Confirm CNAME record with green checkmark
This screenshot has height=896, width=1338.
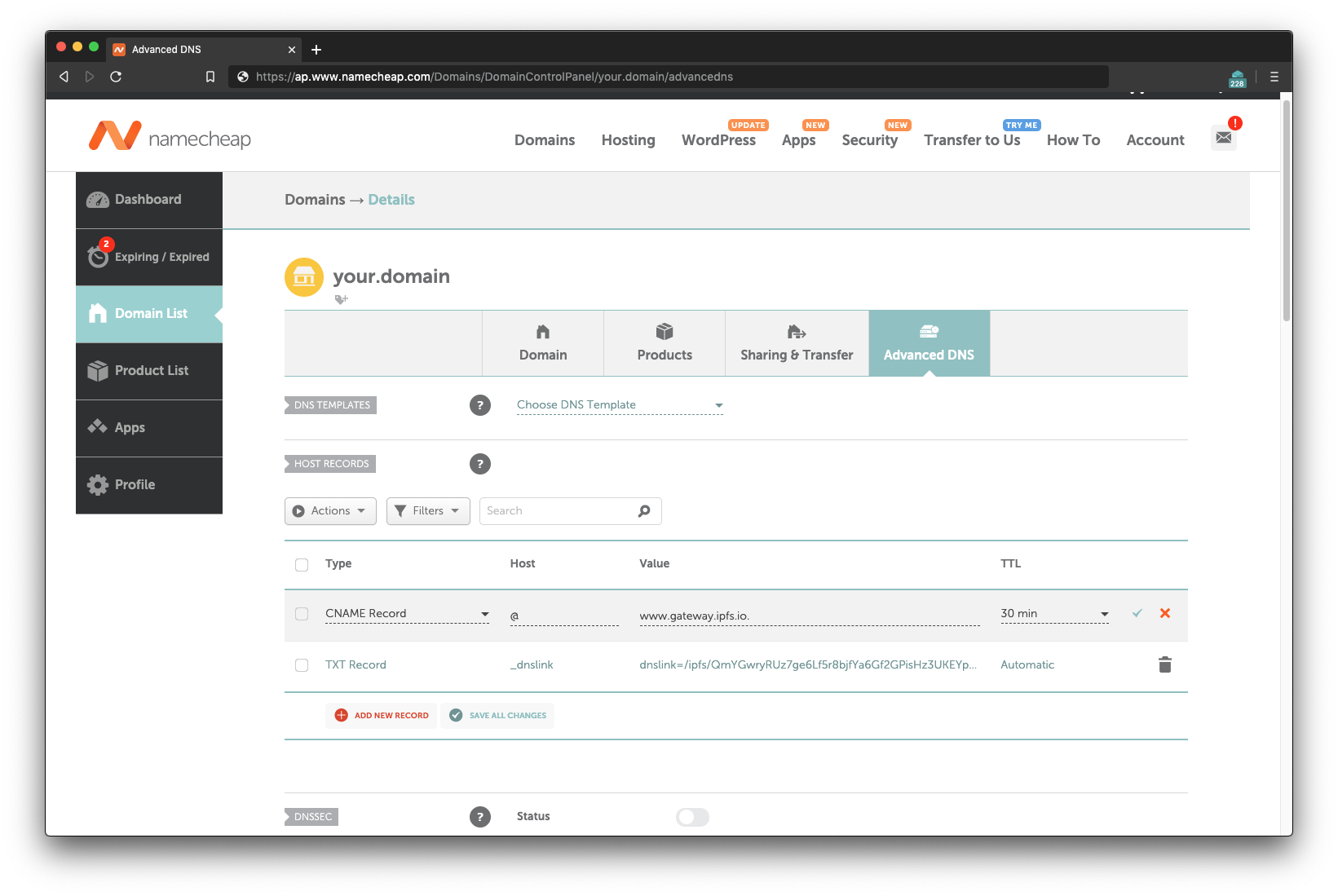tap(1137, 613)
